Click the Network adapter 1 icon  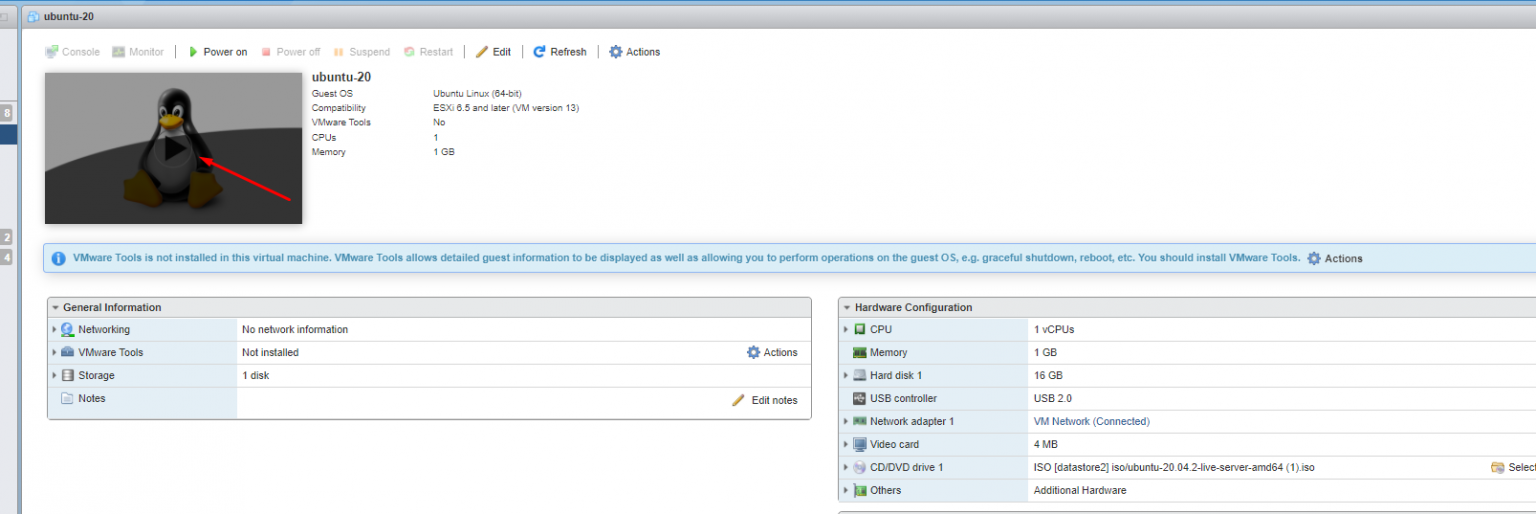click(859, 421)
